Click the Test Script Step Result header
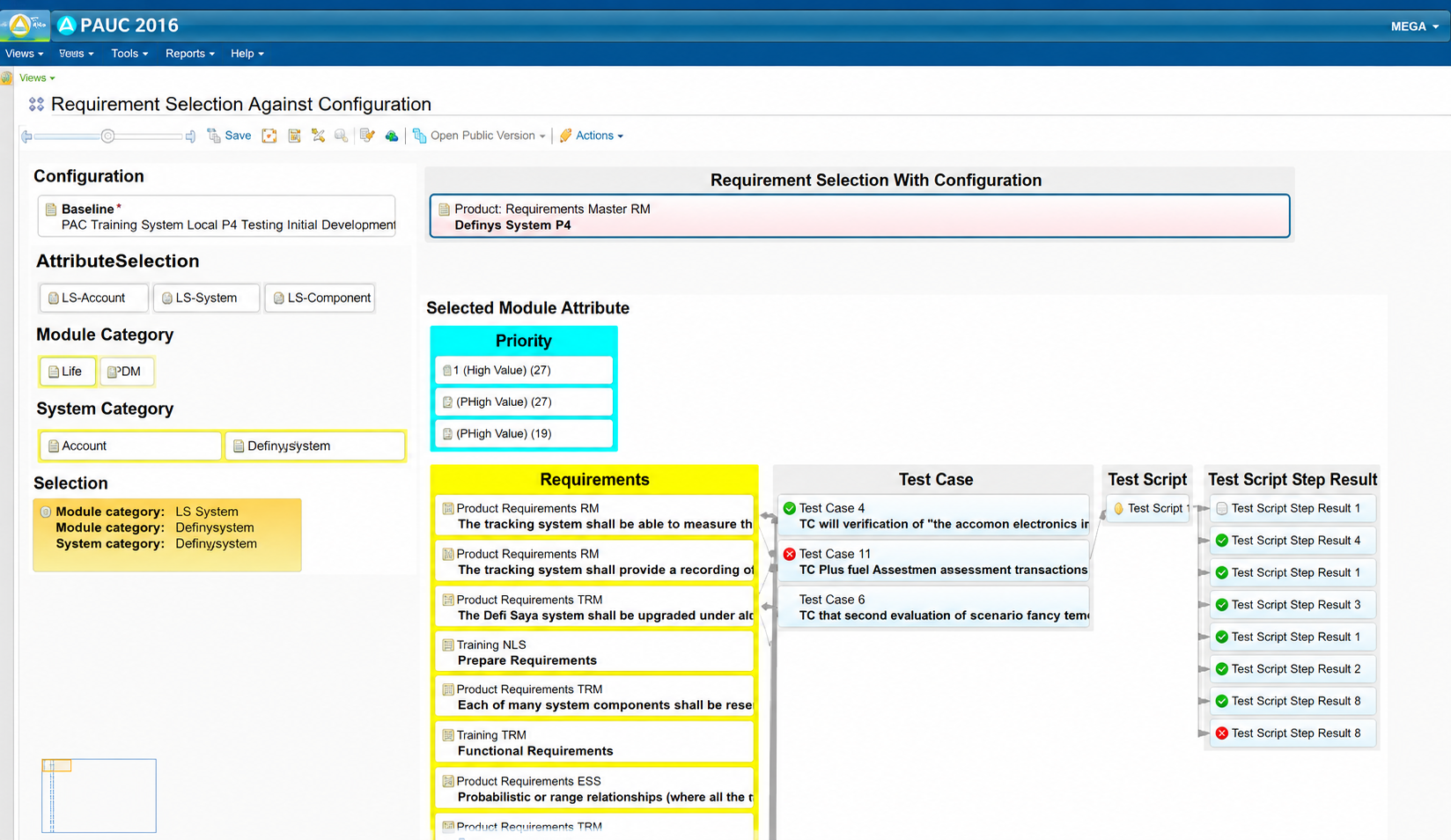Screen dimensions: 1451x840 pyautogui.click(x=1292, y=480)
